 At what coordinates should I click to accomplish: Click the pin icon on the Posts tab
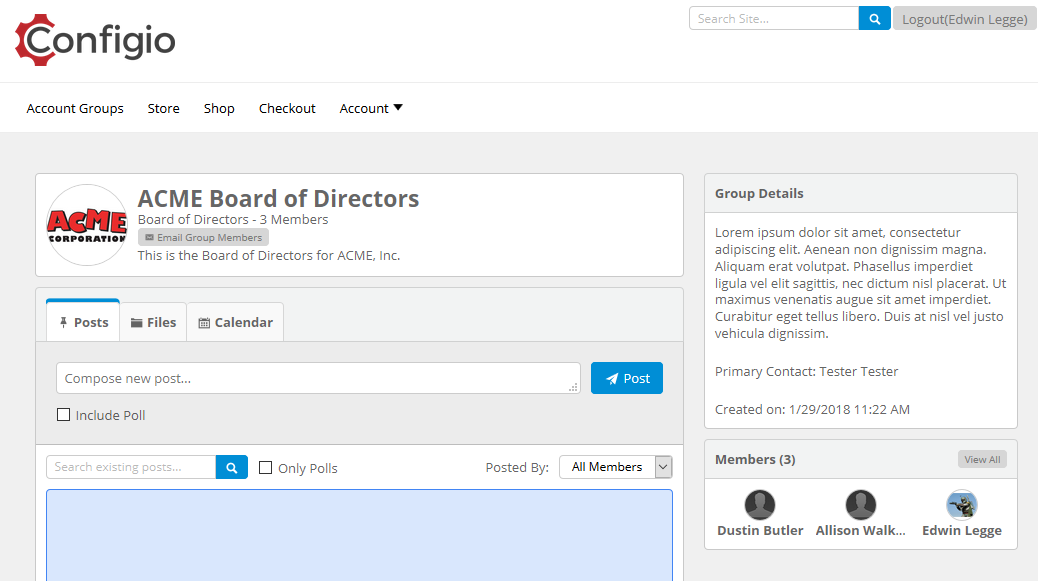pyautogui.click(x=65, y=322)
